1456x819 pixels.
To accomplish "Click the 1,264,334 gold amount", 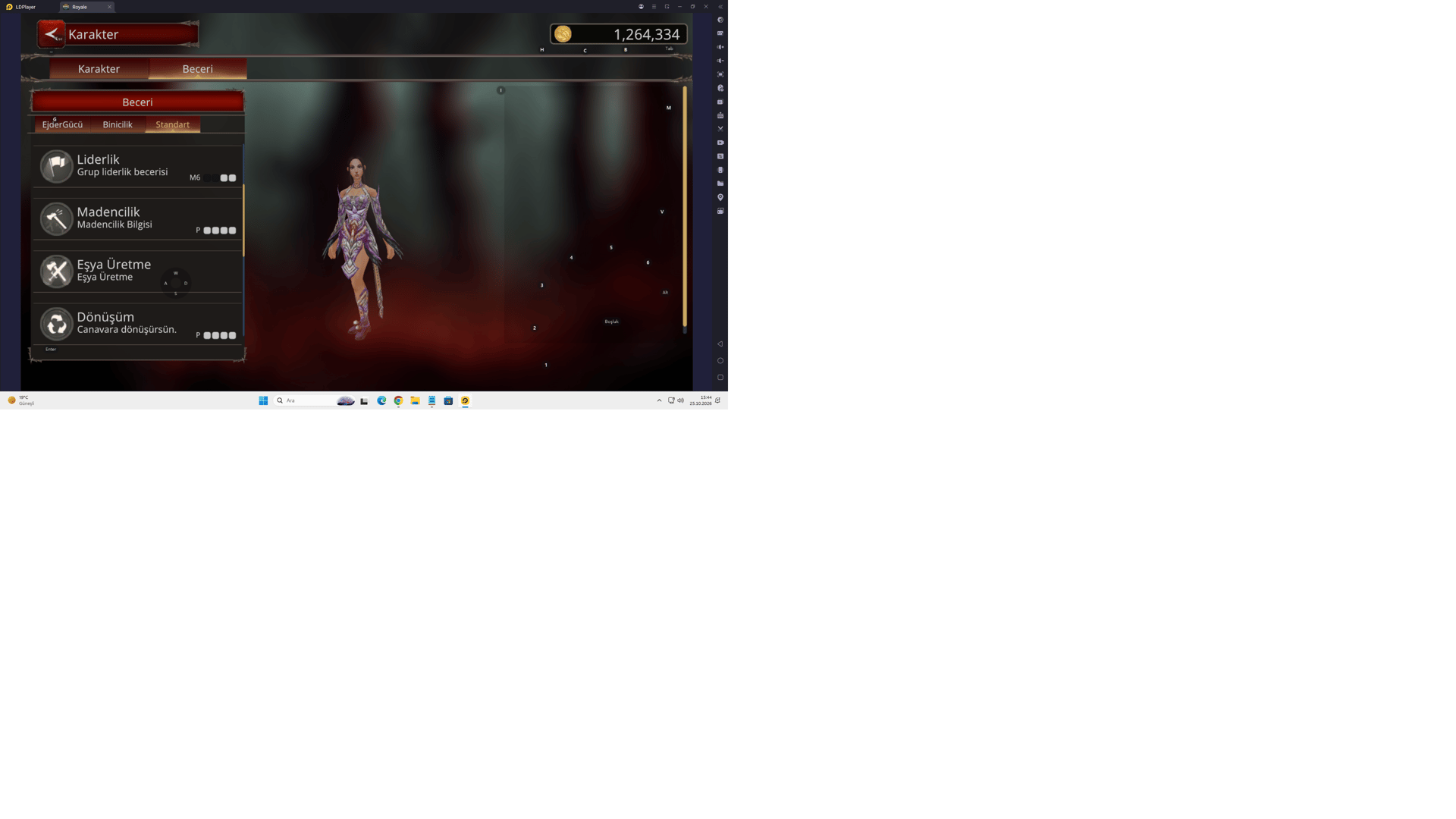I will pyautogui.click(x=646, y=35).
